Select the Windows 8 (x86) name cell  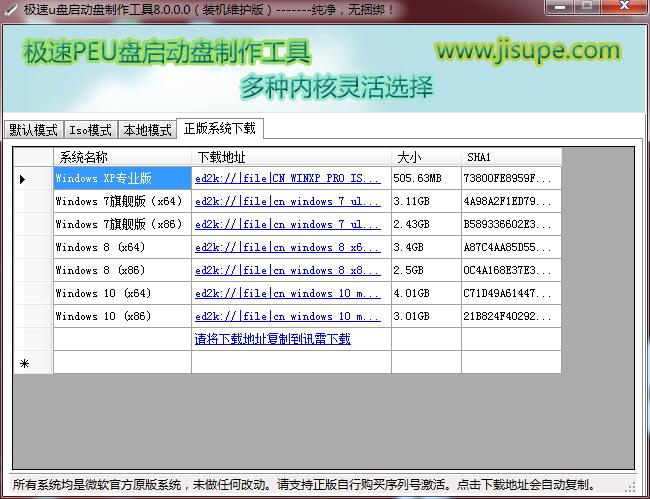(x=122, y=270)
